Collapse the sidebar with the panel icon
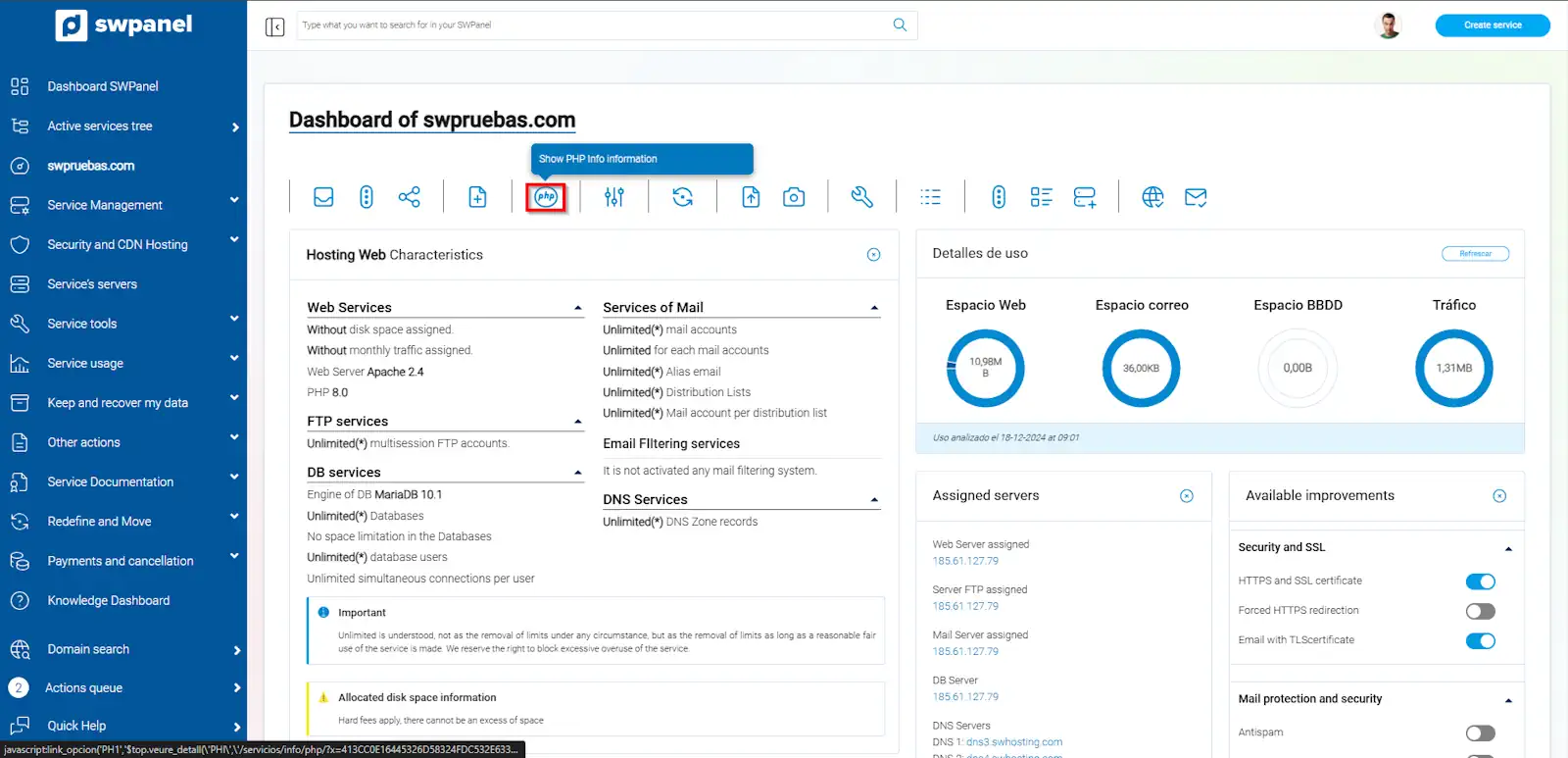 point(275,26)
